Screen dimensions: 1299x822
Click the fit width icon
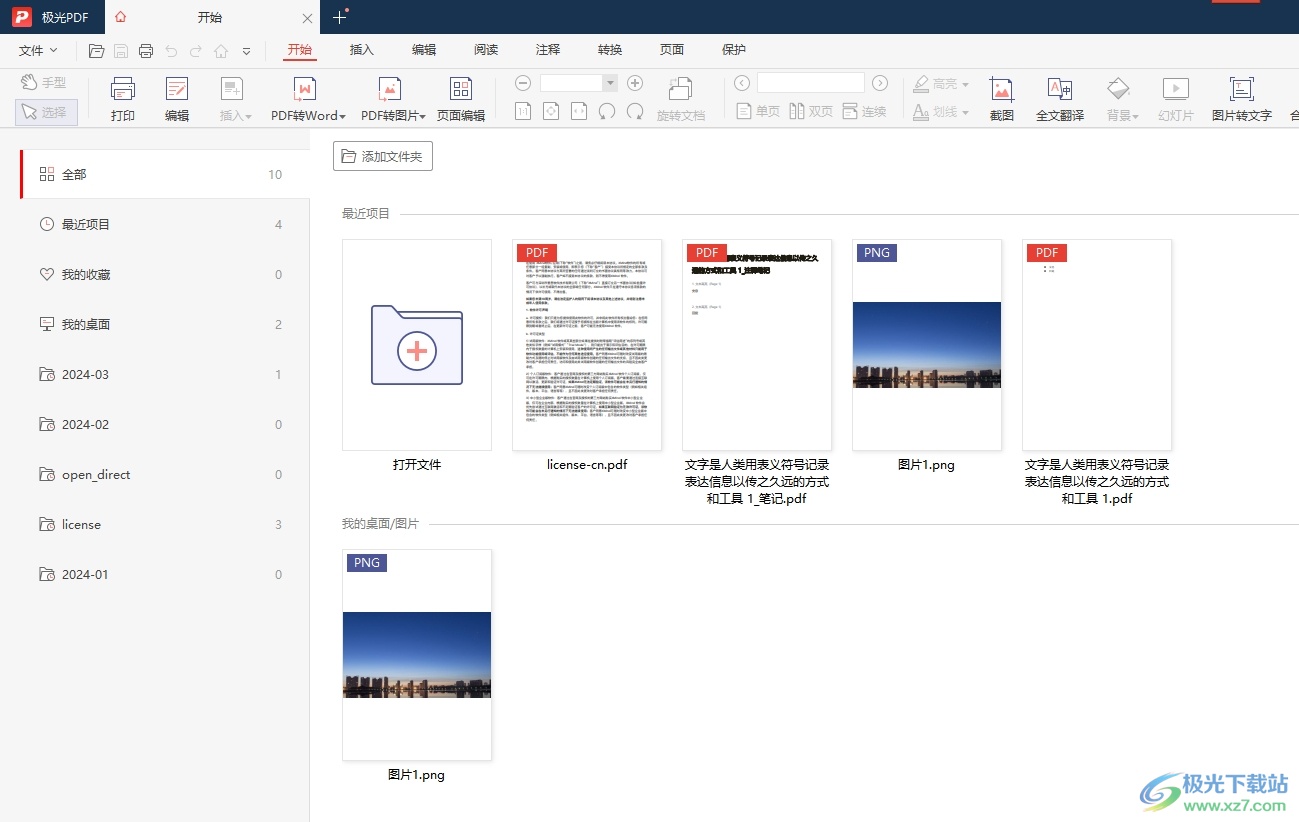tap(579, 111)
